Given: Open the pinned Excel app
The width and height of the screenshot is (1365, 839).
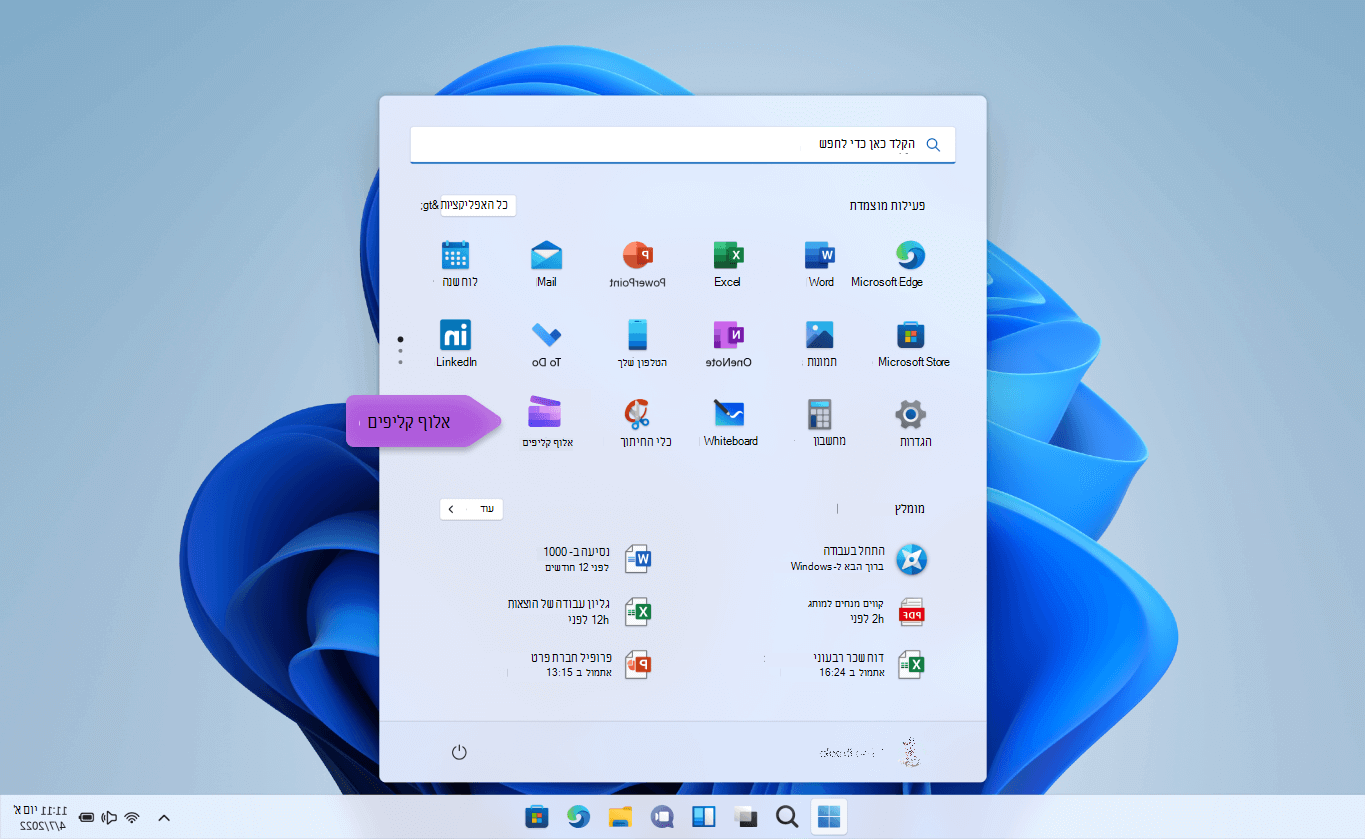Looking at the screenshot, I should pyautogui.click(x=728, y=256).
